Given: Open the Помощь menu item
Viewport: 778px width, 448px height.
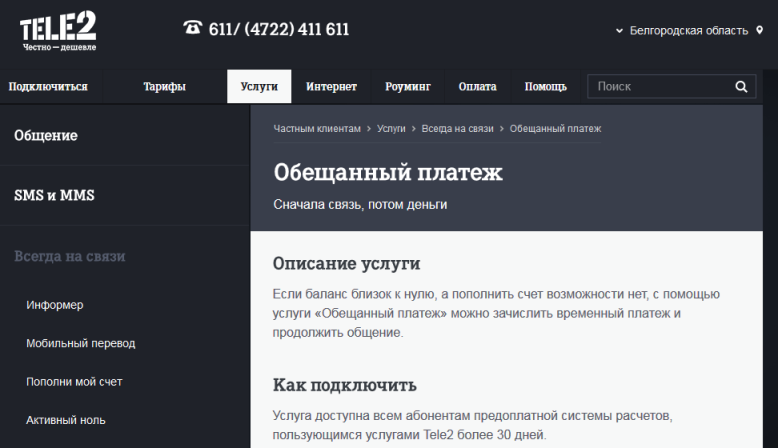Looking at the screenshot, I should 545,87.
